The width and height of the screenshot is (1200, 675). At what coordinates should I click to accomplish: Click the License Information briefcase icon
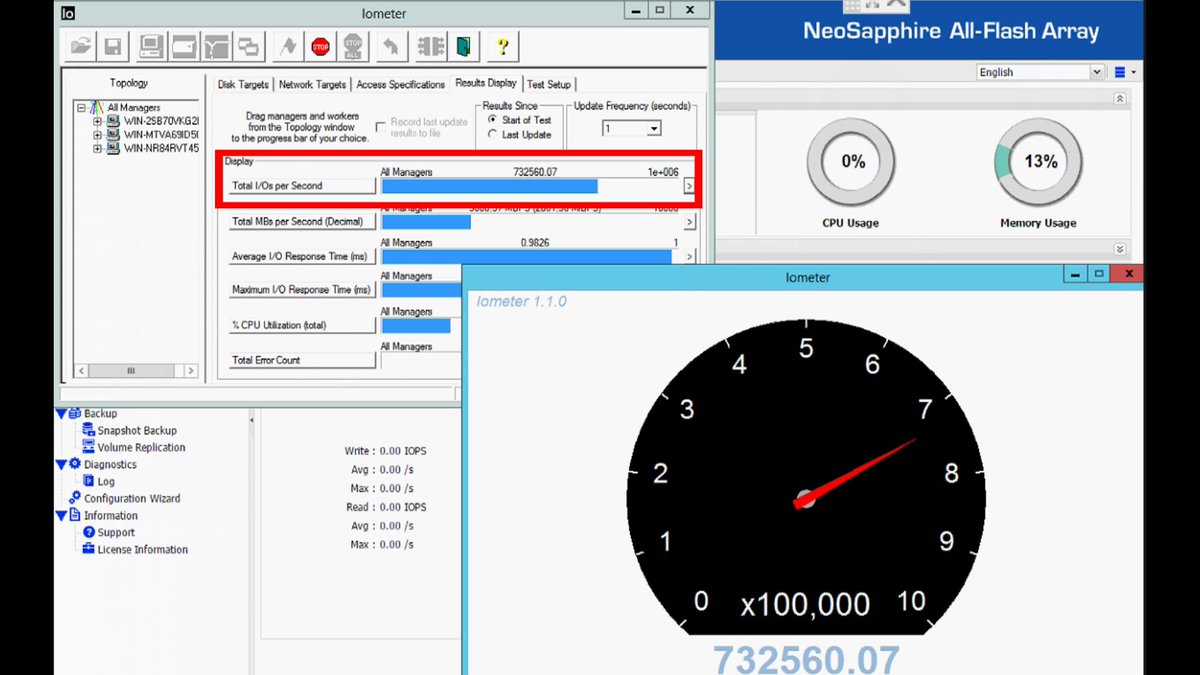click(x=89, y=549)
